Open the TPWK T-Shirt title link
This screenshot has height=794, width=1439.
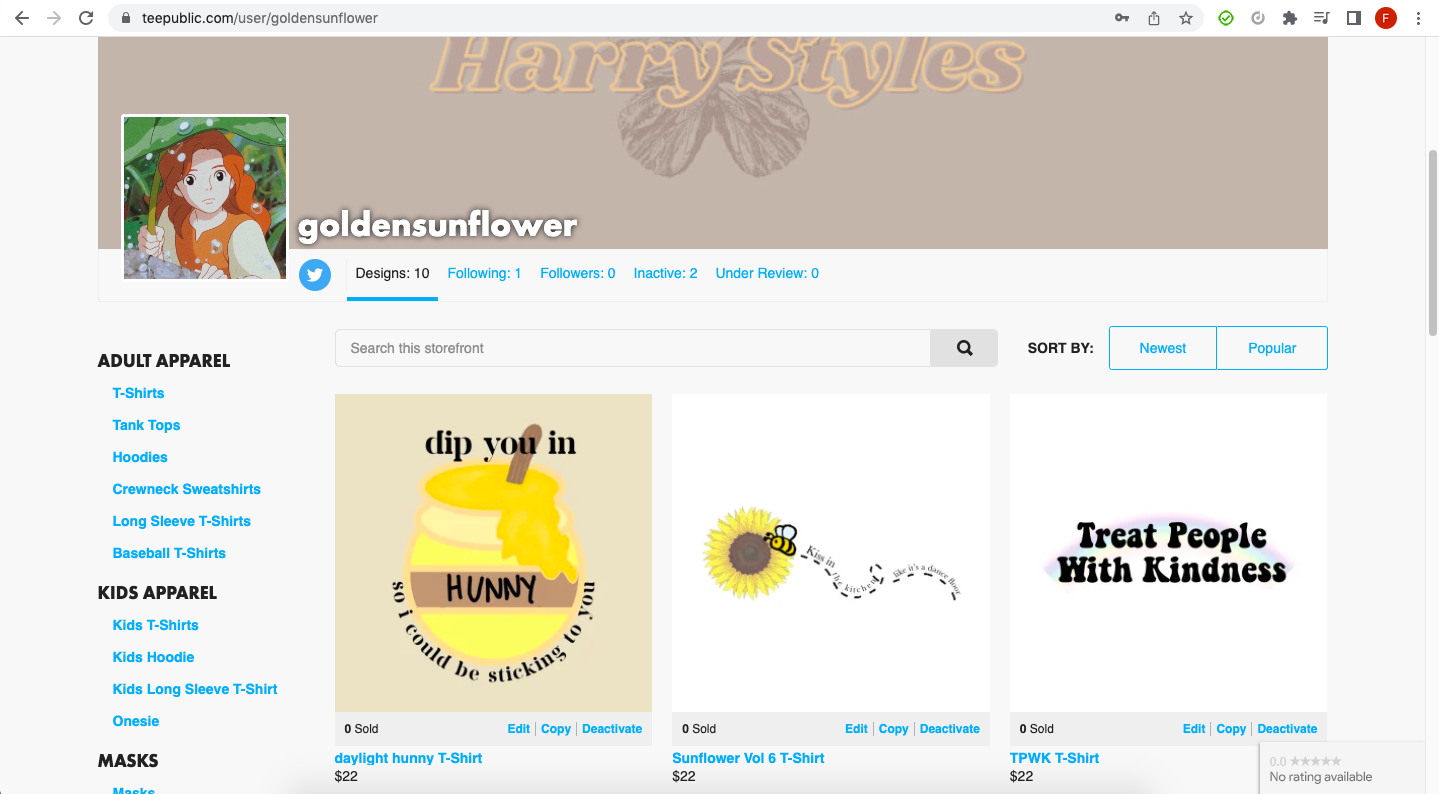pos(1055,758)
